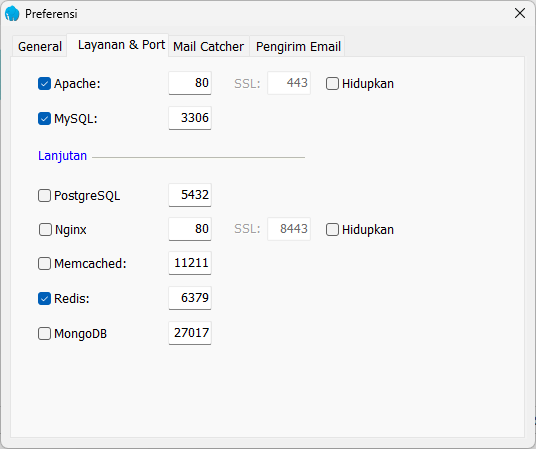Enable the Nginx service checkbox

[x=45, y=229]
